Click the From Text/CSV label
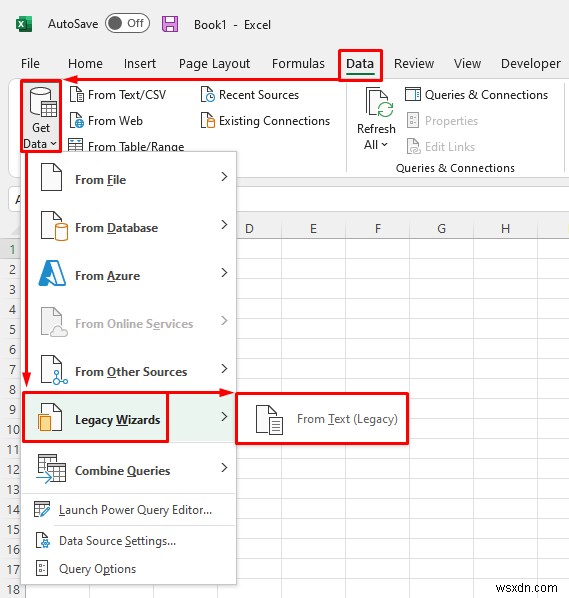Viewport: 569px width, 598px height. [x=127, y=95]
